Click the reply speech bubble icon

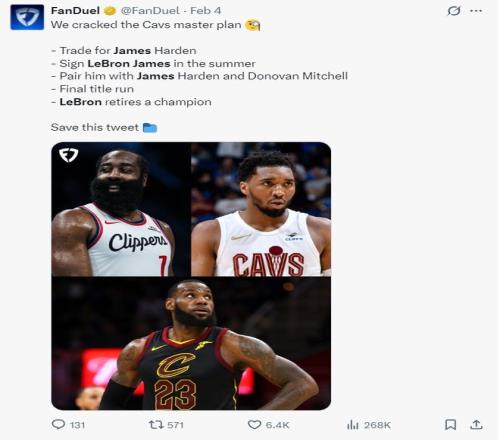[x=58, y=424]
